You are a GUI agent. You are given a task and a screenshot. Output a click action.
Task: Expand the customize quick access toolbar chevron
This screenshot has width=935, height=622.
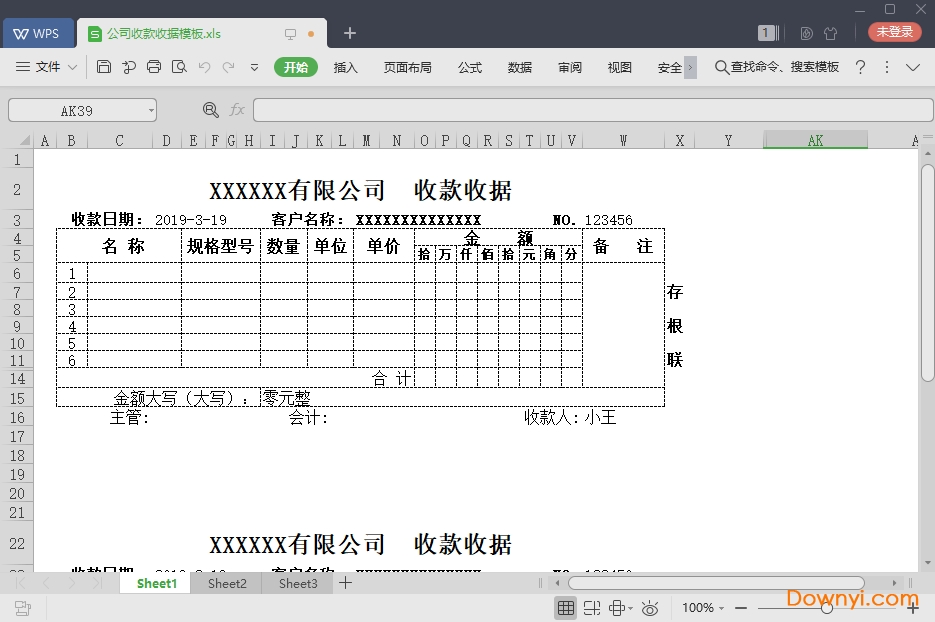[255, 67]
